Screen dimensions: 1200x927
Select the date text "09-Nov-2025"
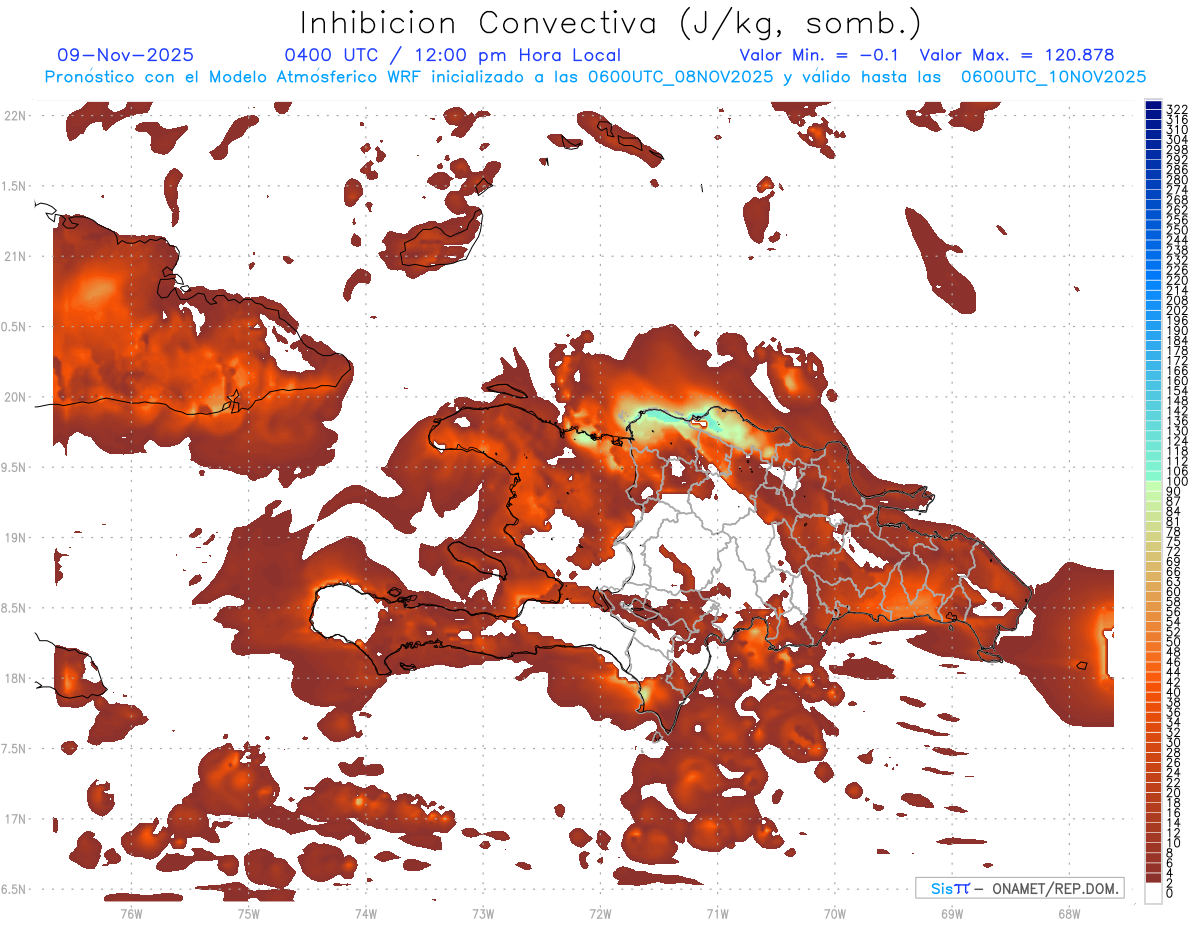[x=126, y=56]
